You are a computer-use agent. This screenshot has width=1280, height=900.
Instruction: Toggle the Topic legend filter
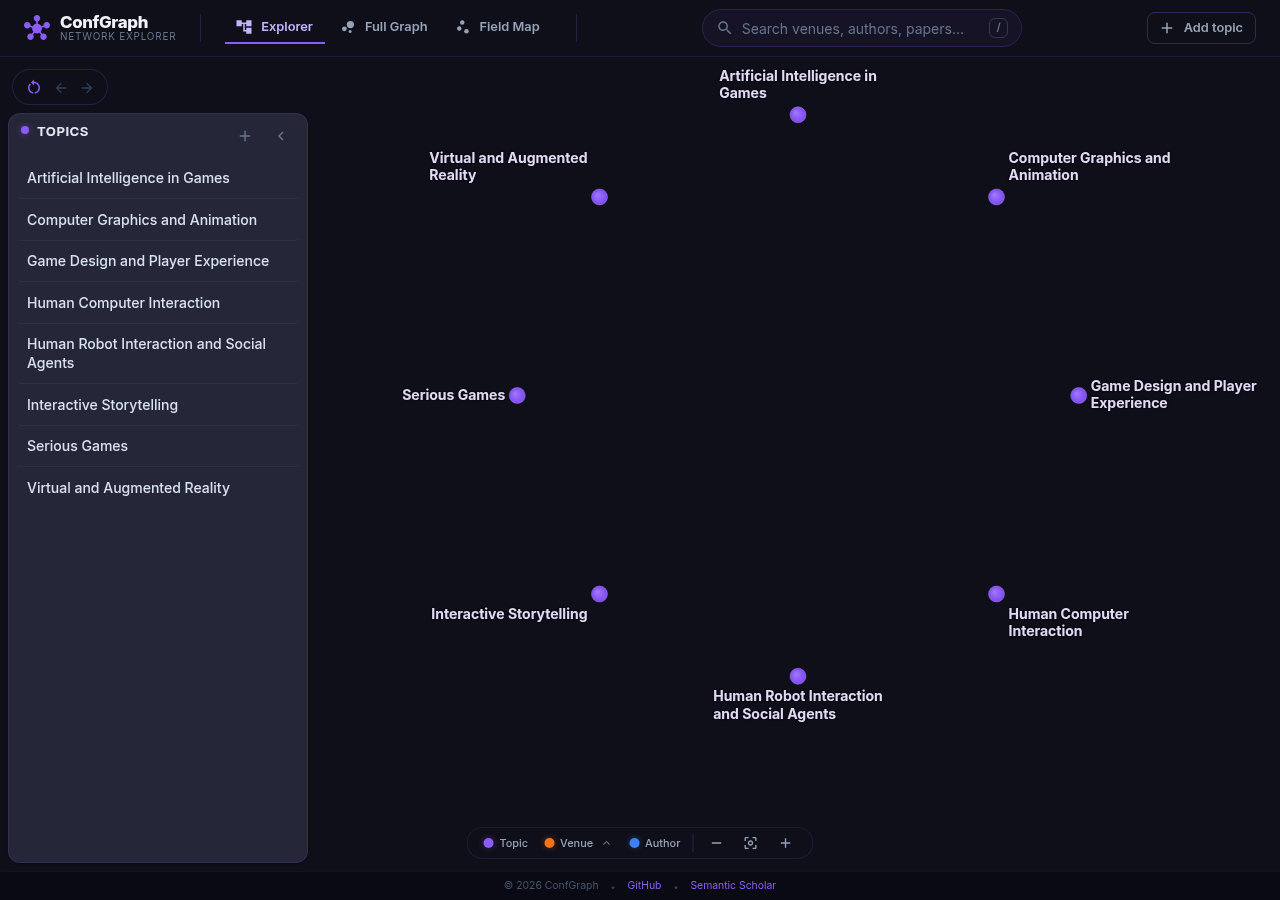pyautogui.click(x=505, y=843)
